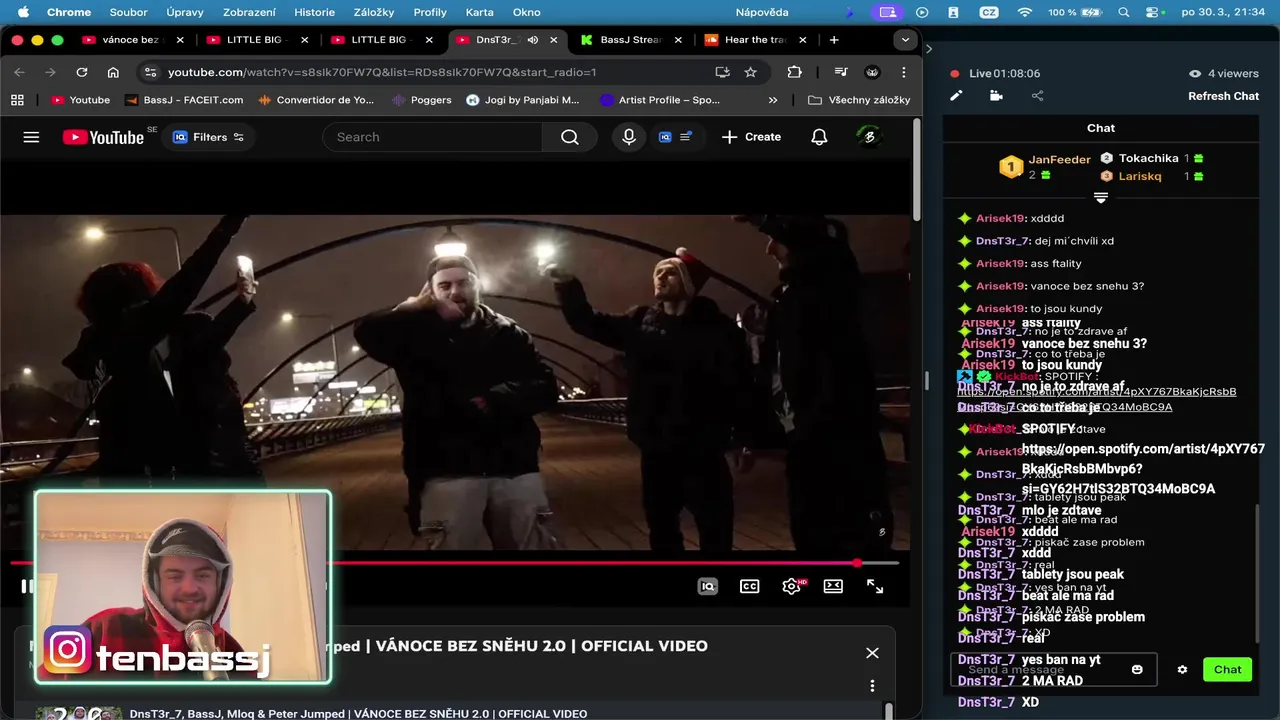Open Chrome three-dot menu

click(x=904, y=72)
